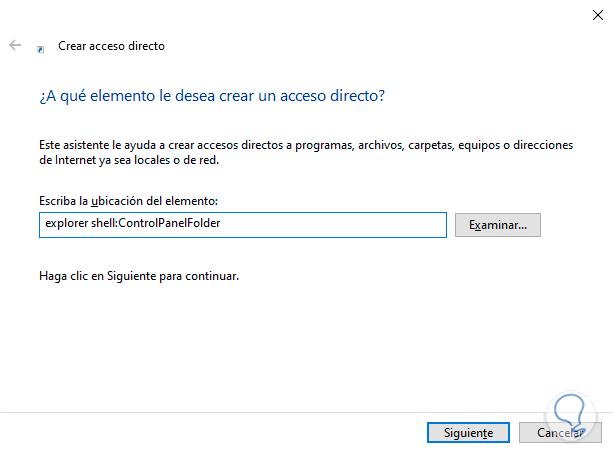Screen dimensions: 614x454
Task: Click the word "directo" in the window title
Action: [146, 46]
